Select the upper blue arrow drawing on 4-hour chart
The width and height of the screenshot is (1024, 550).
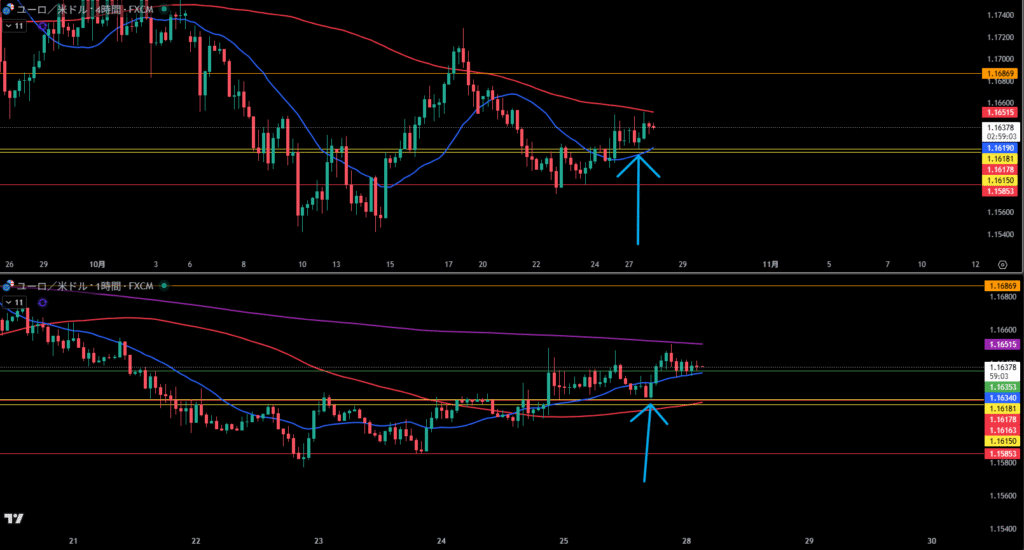(637, 200)
